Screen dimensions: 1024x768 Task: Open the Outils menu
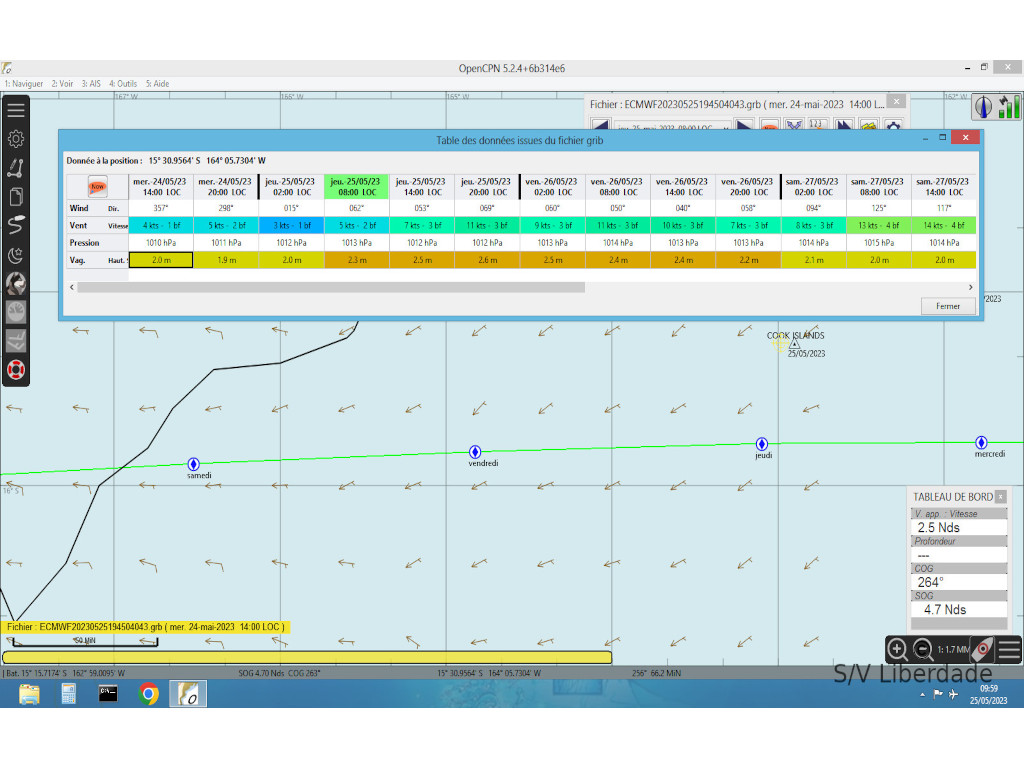tap(123, 84)
